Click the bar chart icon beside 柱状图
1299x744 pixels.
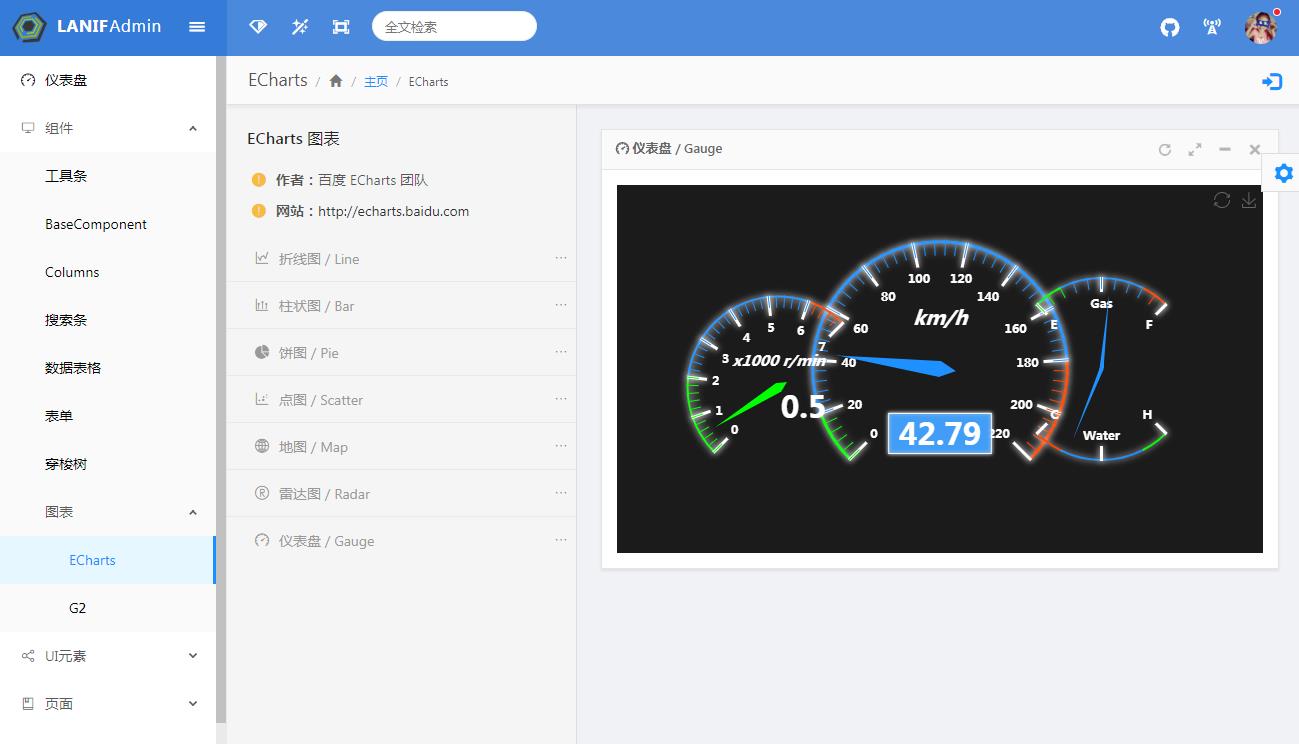click(x=262, y=305)
